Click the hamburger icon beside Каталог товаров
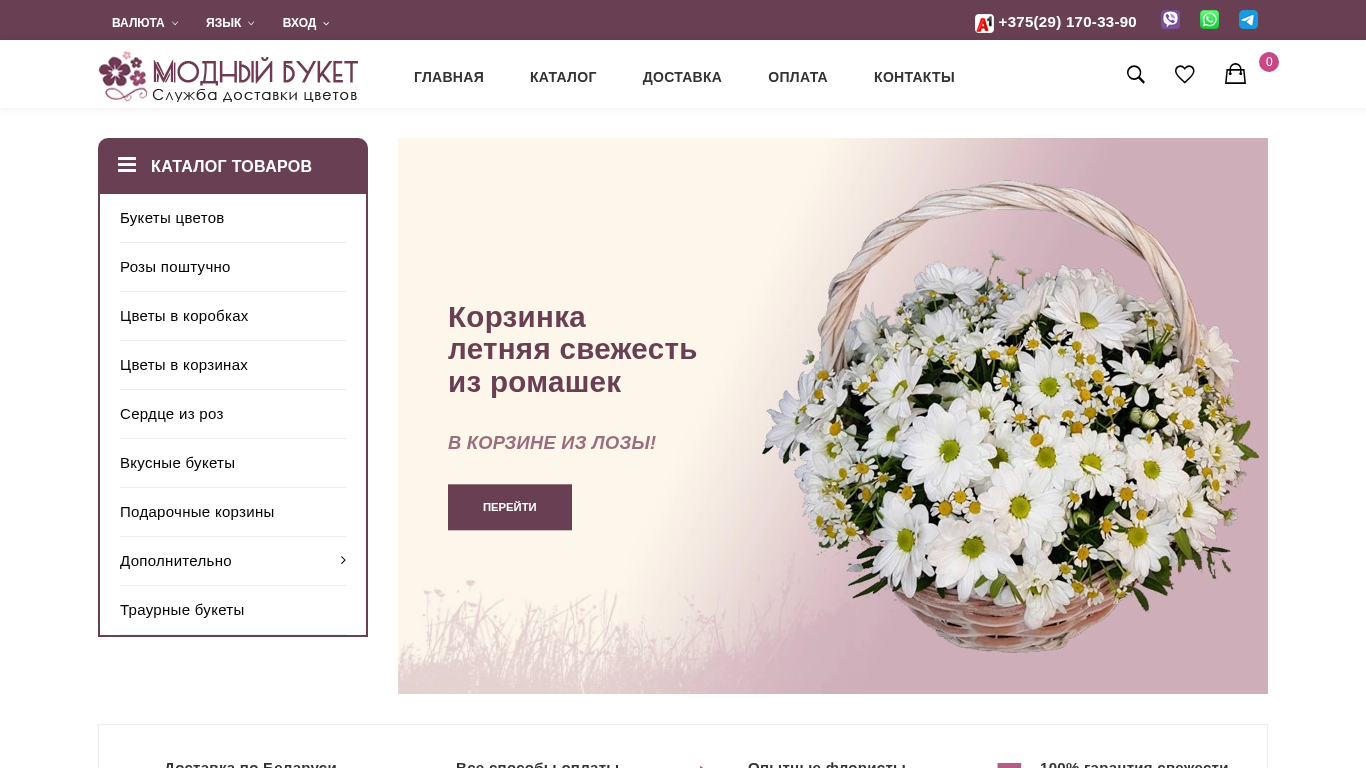 (x=127, y=165)
